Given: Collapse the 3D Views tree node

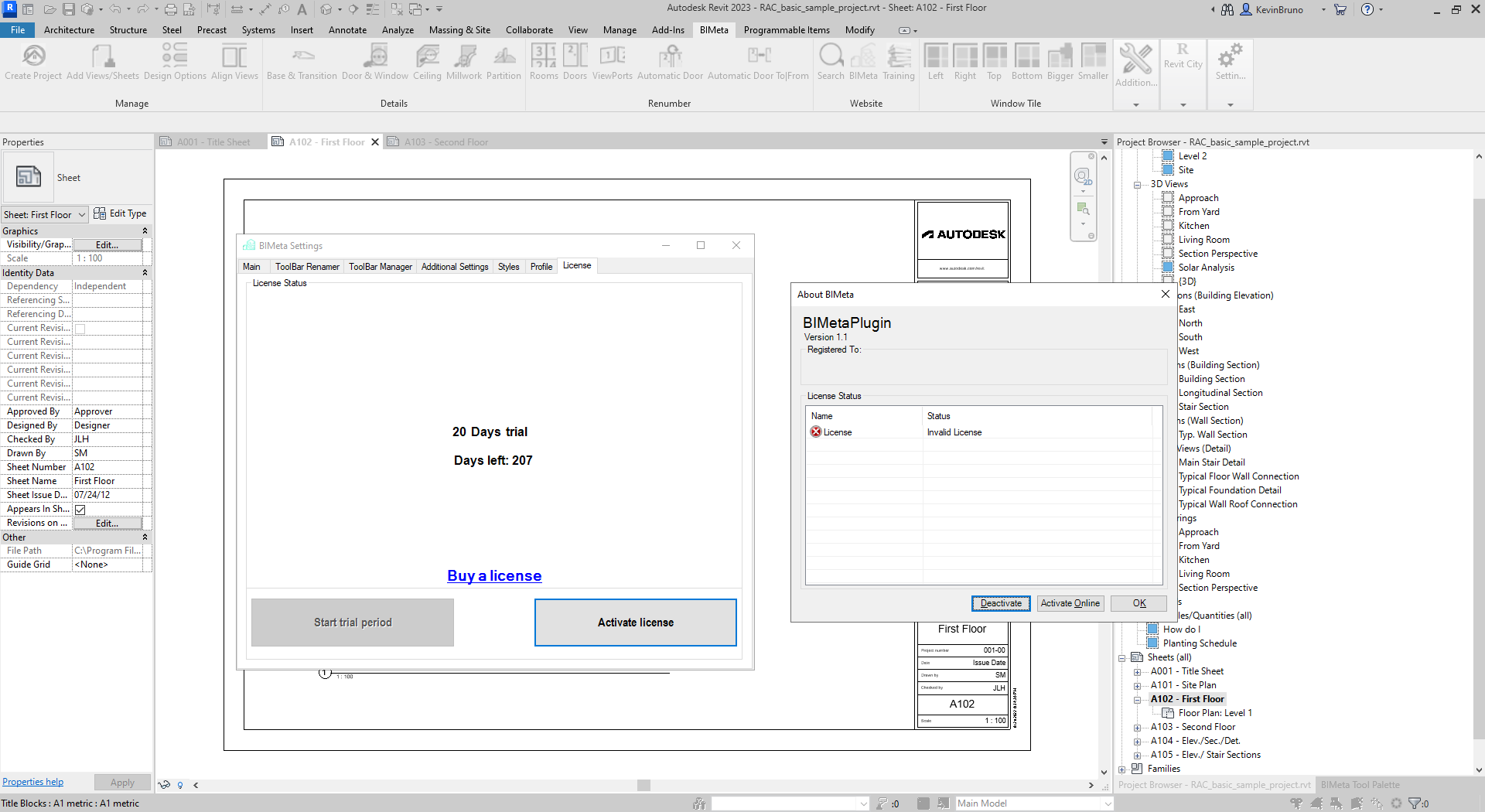Looking at the screenshot, I should coord(1137,185).
